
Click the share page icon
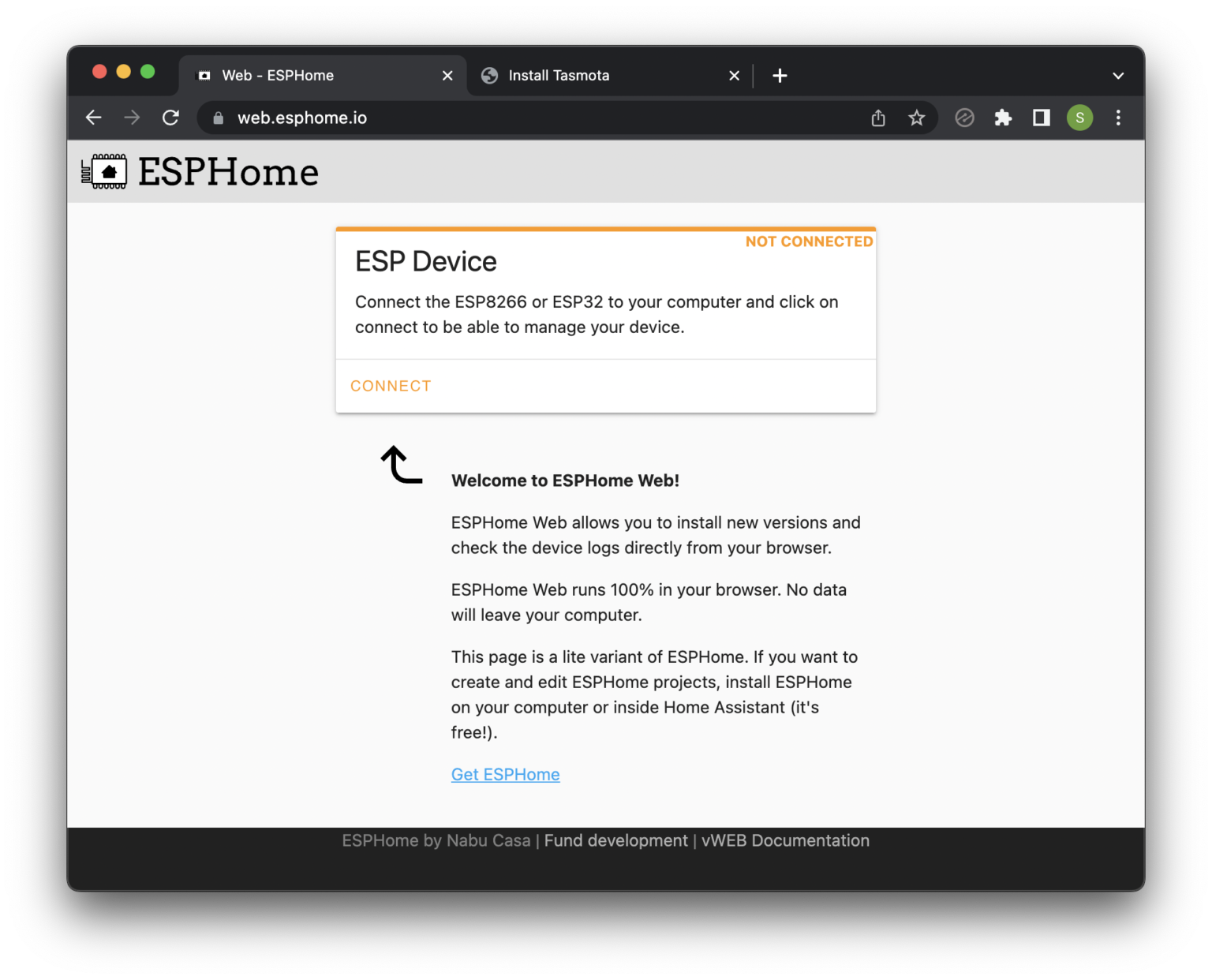pyautogui.click(x=878, y=118)
